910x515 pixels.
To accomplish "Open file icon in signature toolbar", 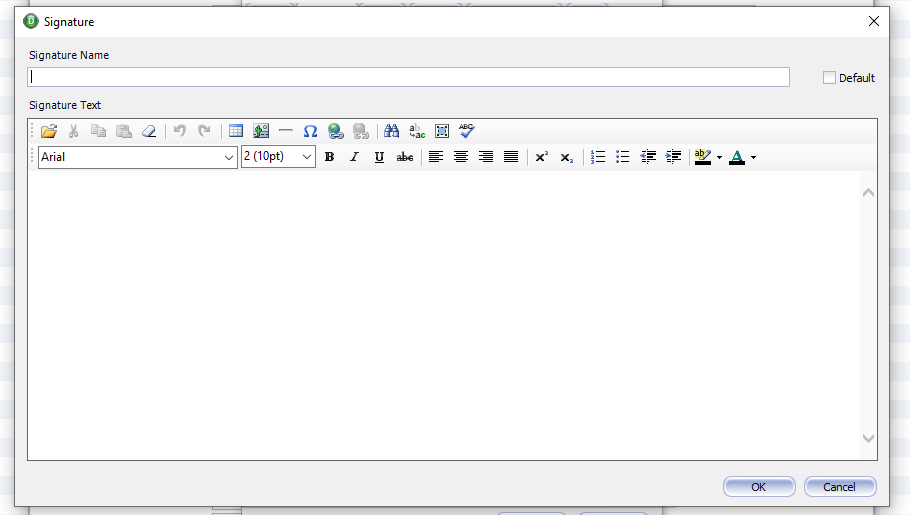I will click(49, 131).
